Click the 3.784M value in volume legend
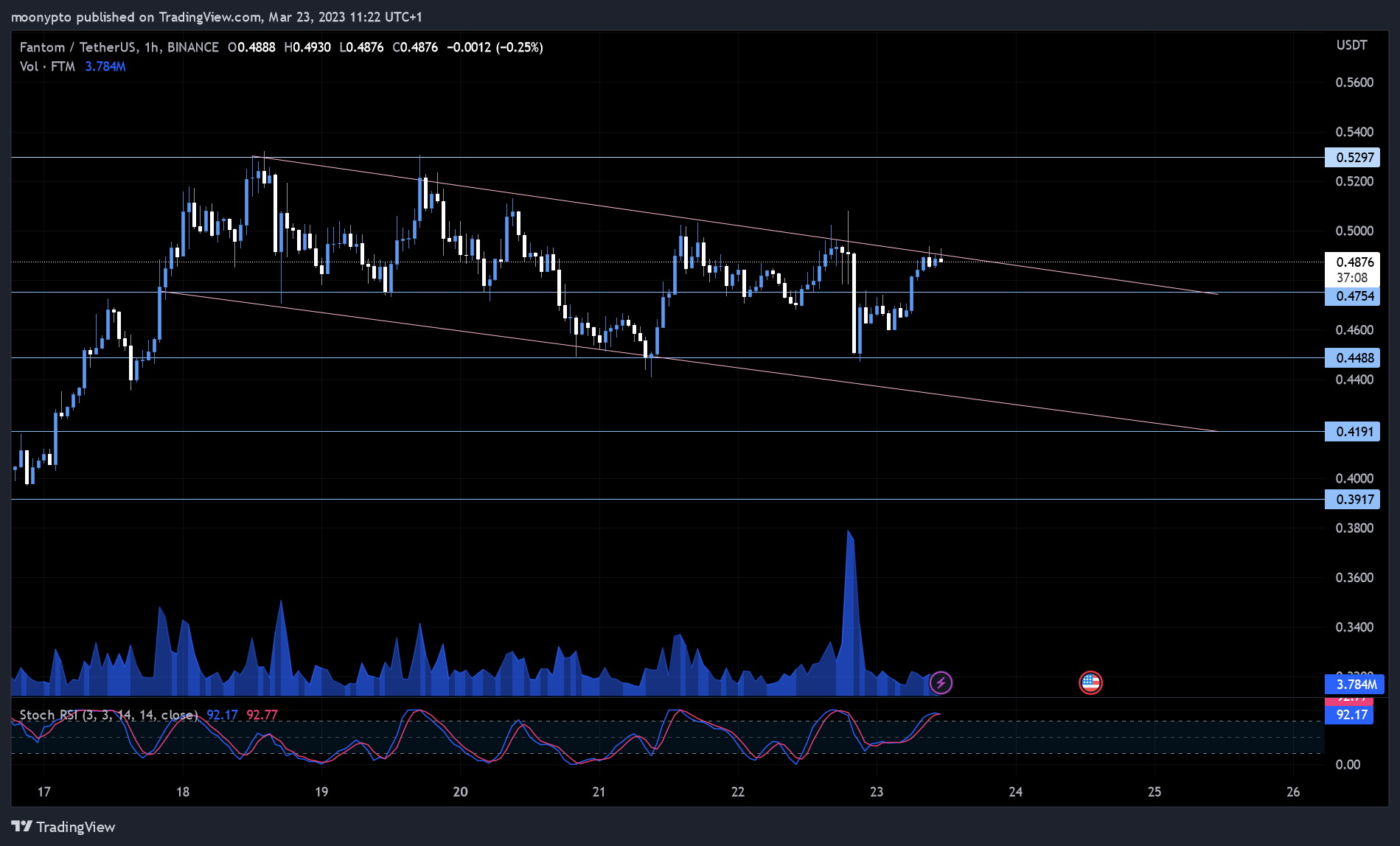 tap(105, 66)
